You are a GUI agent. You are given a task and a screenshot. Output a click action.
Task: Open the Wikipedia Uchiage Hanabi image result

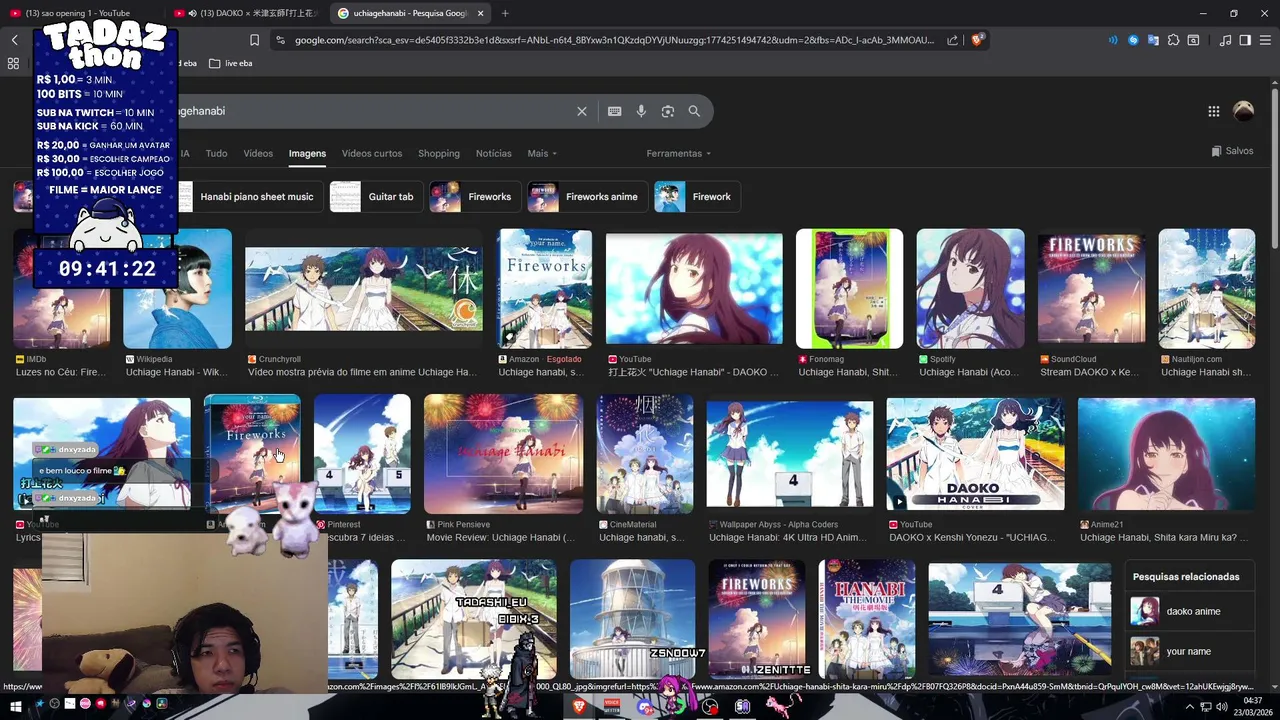tap(177, 289)
